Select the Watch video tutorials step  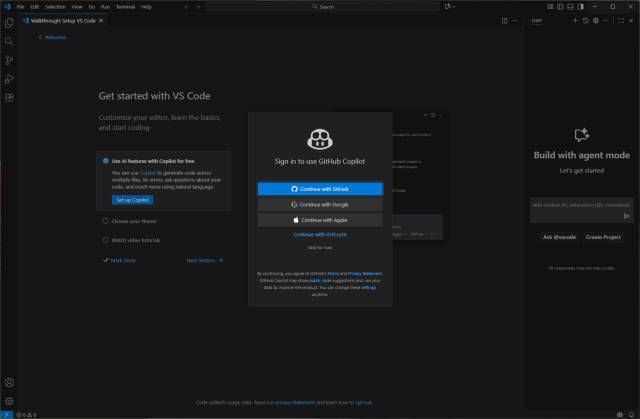point(139,240)
